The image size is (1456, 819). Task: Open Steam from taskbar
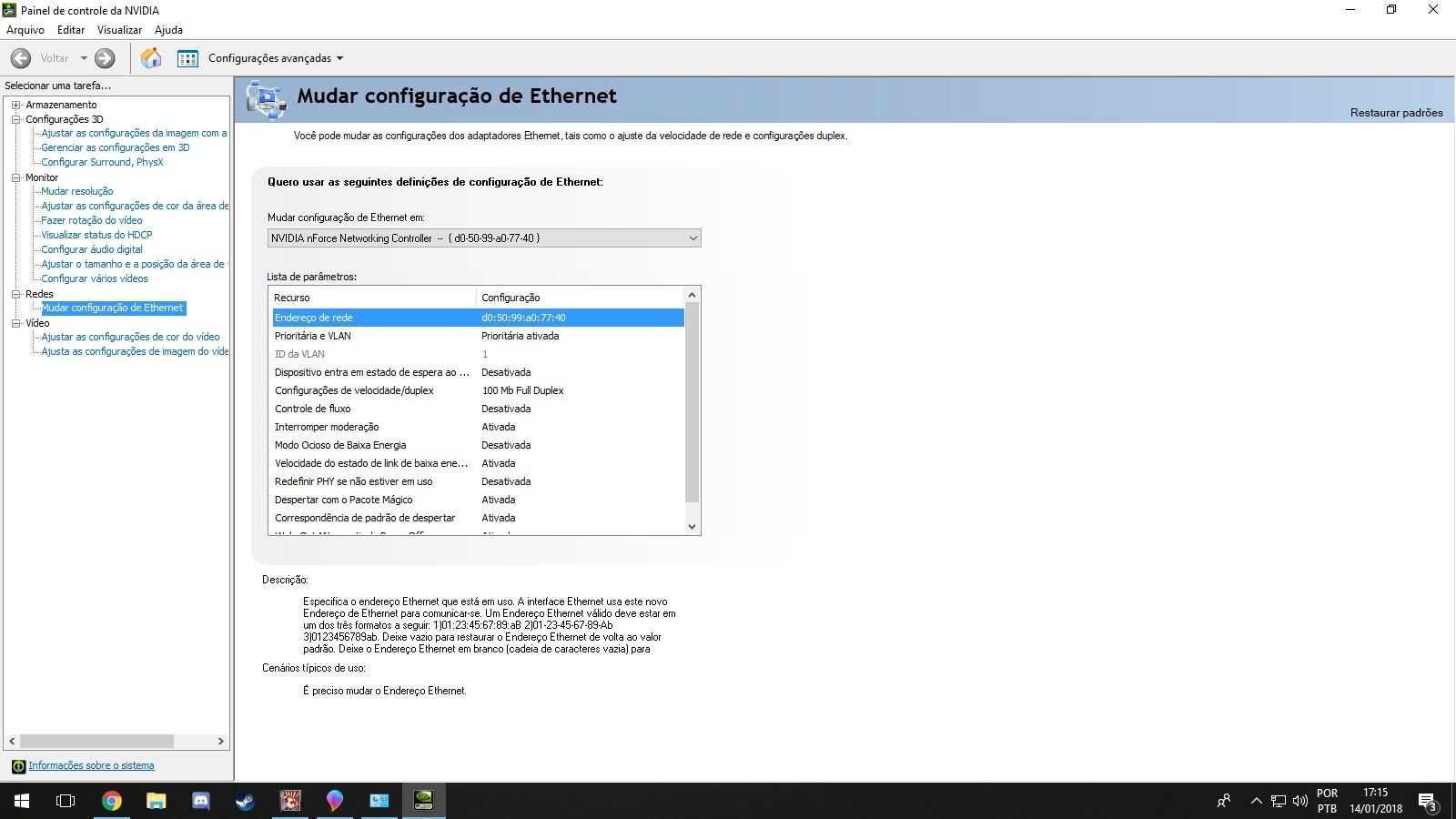tap(246, 801)
